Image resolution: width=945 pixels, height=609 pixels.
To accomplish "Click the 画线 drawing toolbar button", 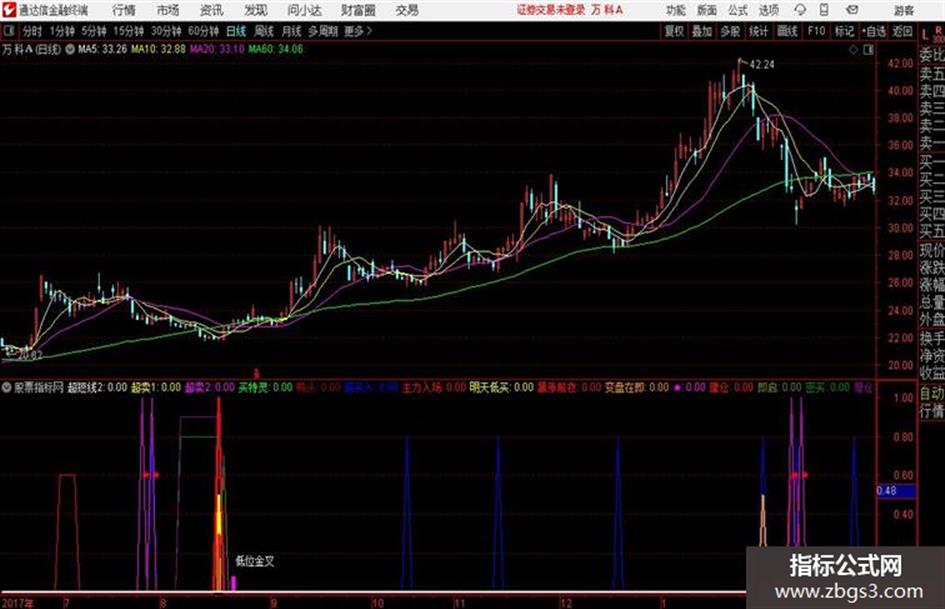I will point(787,31).
